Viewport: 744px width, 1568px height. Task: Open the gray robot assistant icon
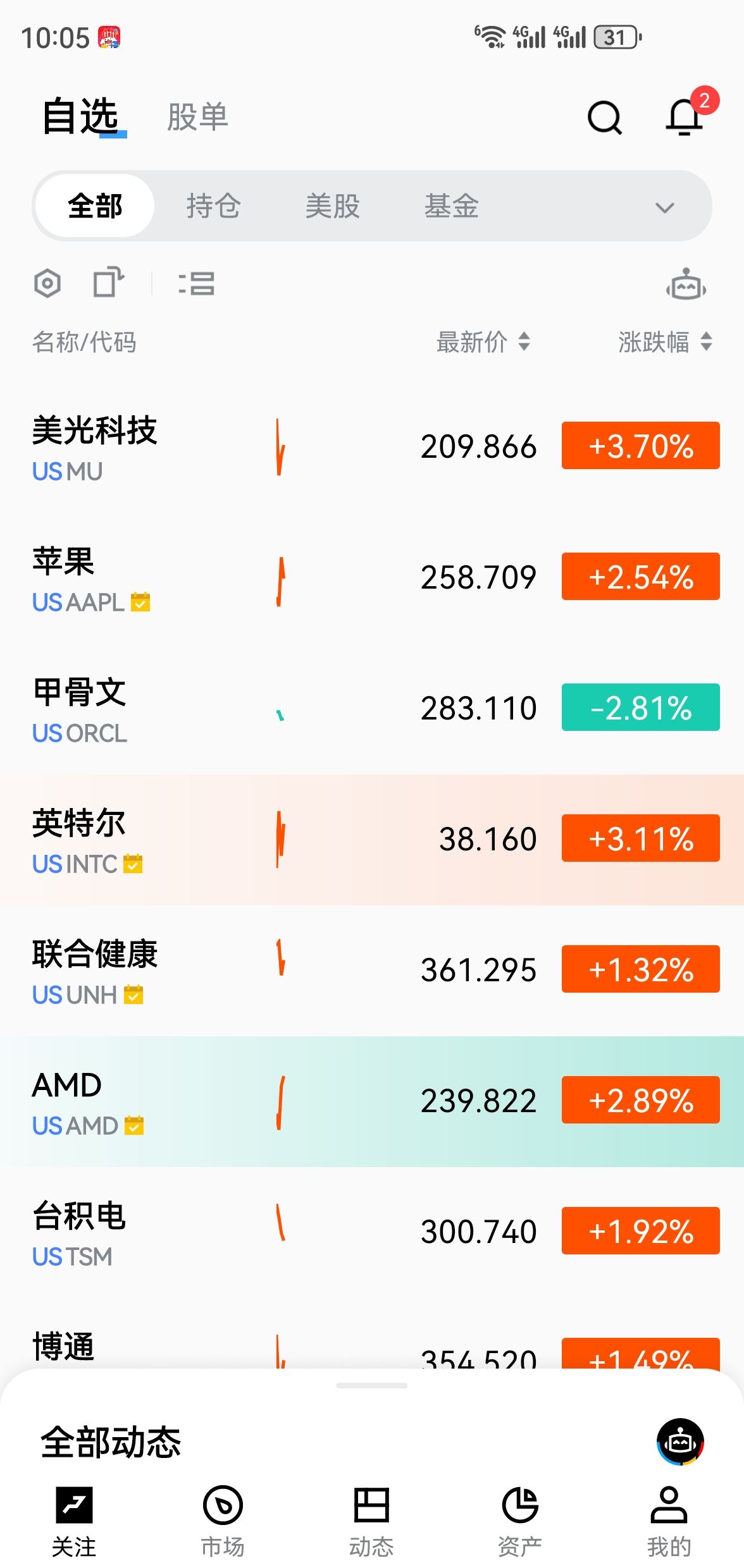686,285
